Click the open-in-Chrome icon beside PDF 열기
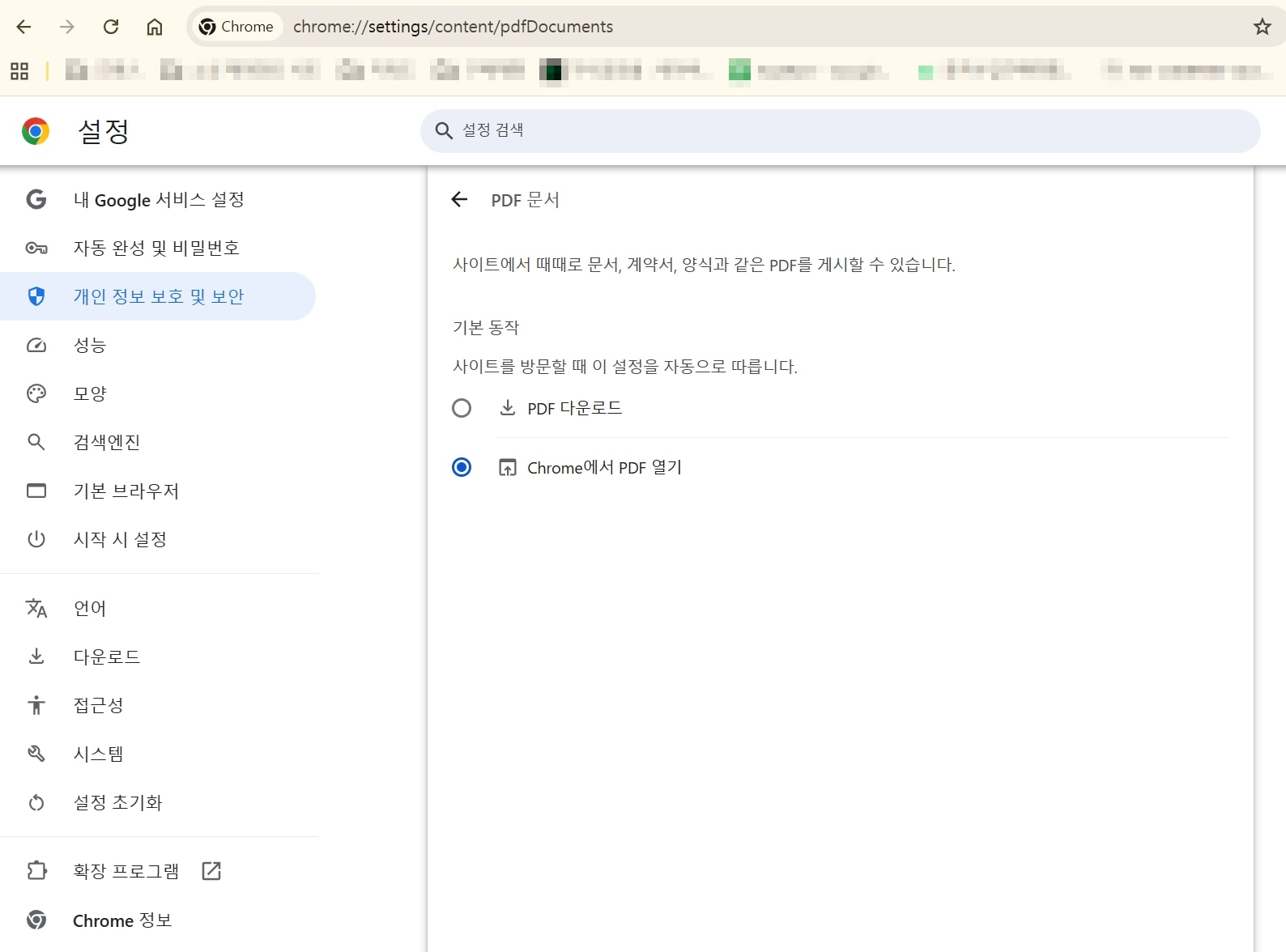Image resolution: width=1286 pixels, height=952 pixels. (x=508, y=467)
